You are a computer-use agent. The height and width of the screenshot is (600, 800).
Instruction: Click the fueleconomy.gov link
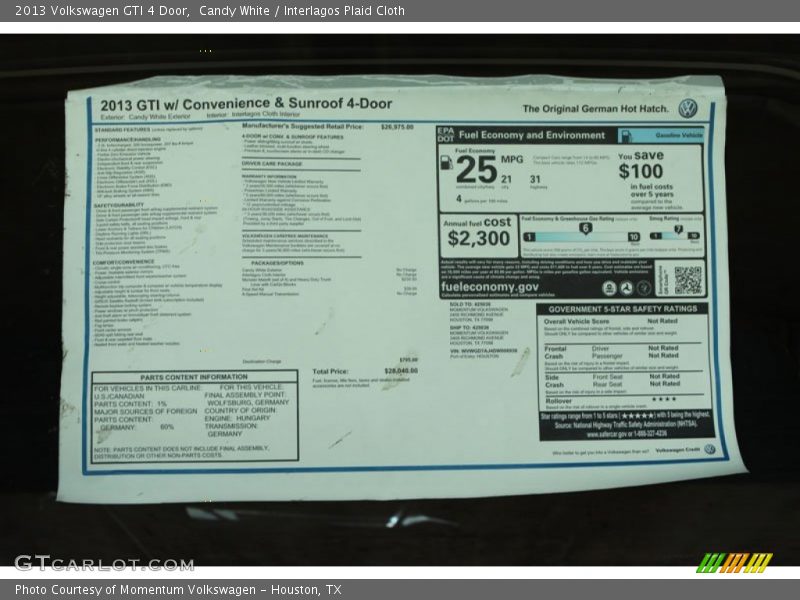tap(491, 286)
